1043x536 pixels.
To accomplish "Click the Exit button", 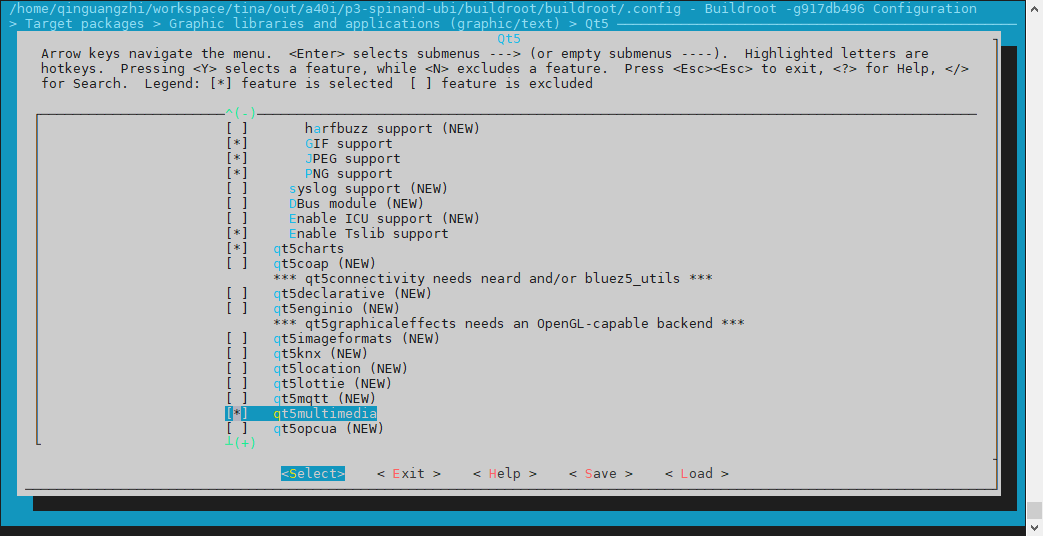I will (x=408, y=473).
